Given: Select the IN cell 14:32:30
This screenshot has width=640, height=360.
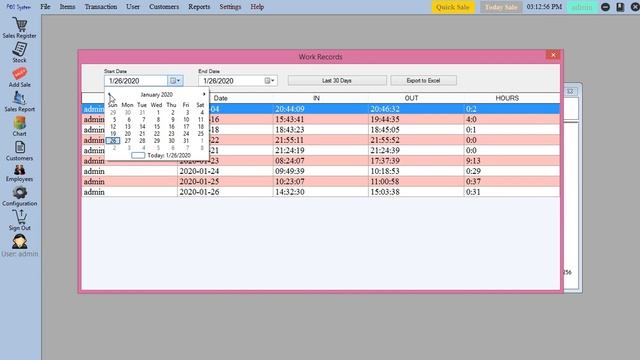Looking at the screenshot, I should (320, 192).
